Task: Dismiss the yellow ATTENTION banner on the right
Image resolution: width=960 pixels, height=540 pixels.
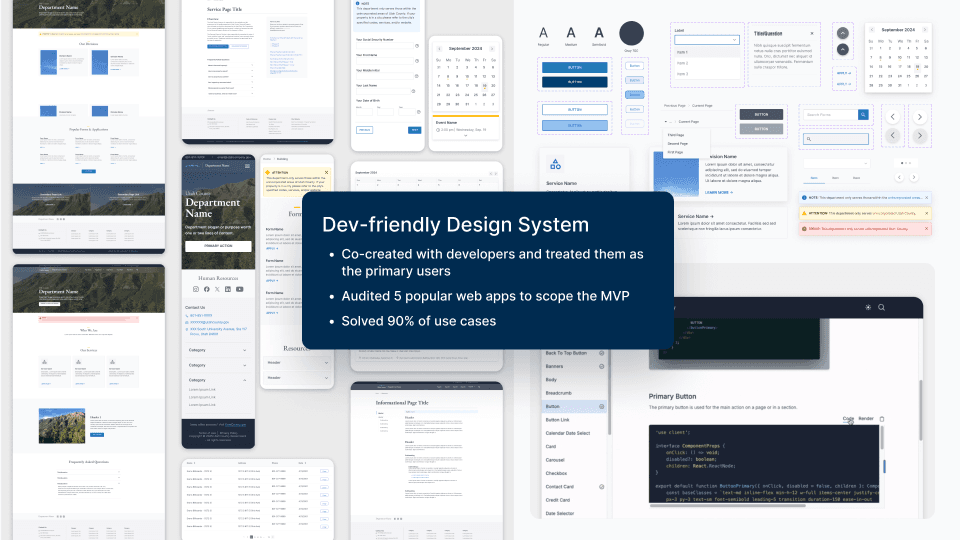Action: pyautogui.click(x=926, y=213)
